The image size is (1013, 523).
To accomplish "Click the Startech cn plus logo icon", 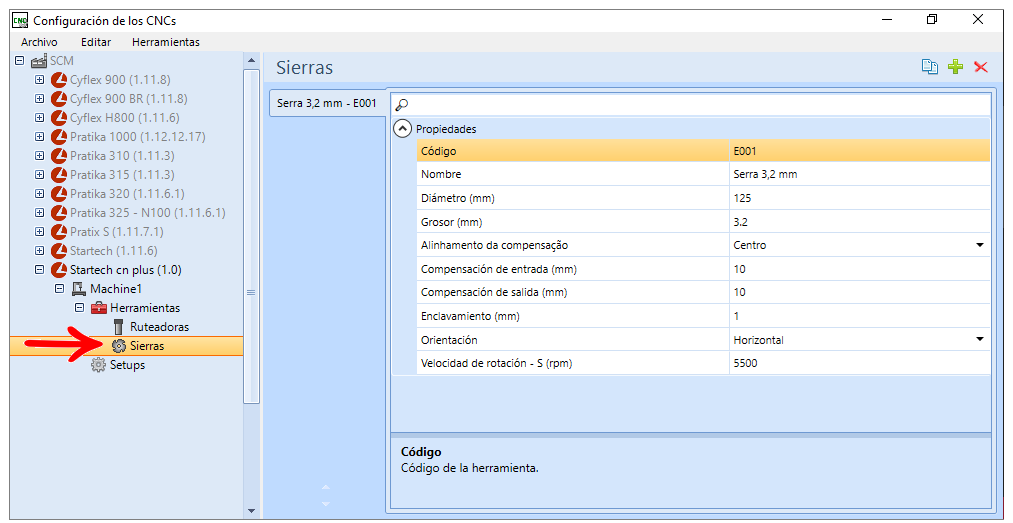I will click(x=59, y=270).
